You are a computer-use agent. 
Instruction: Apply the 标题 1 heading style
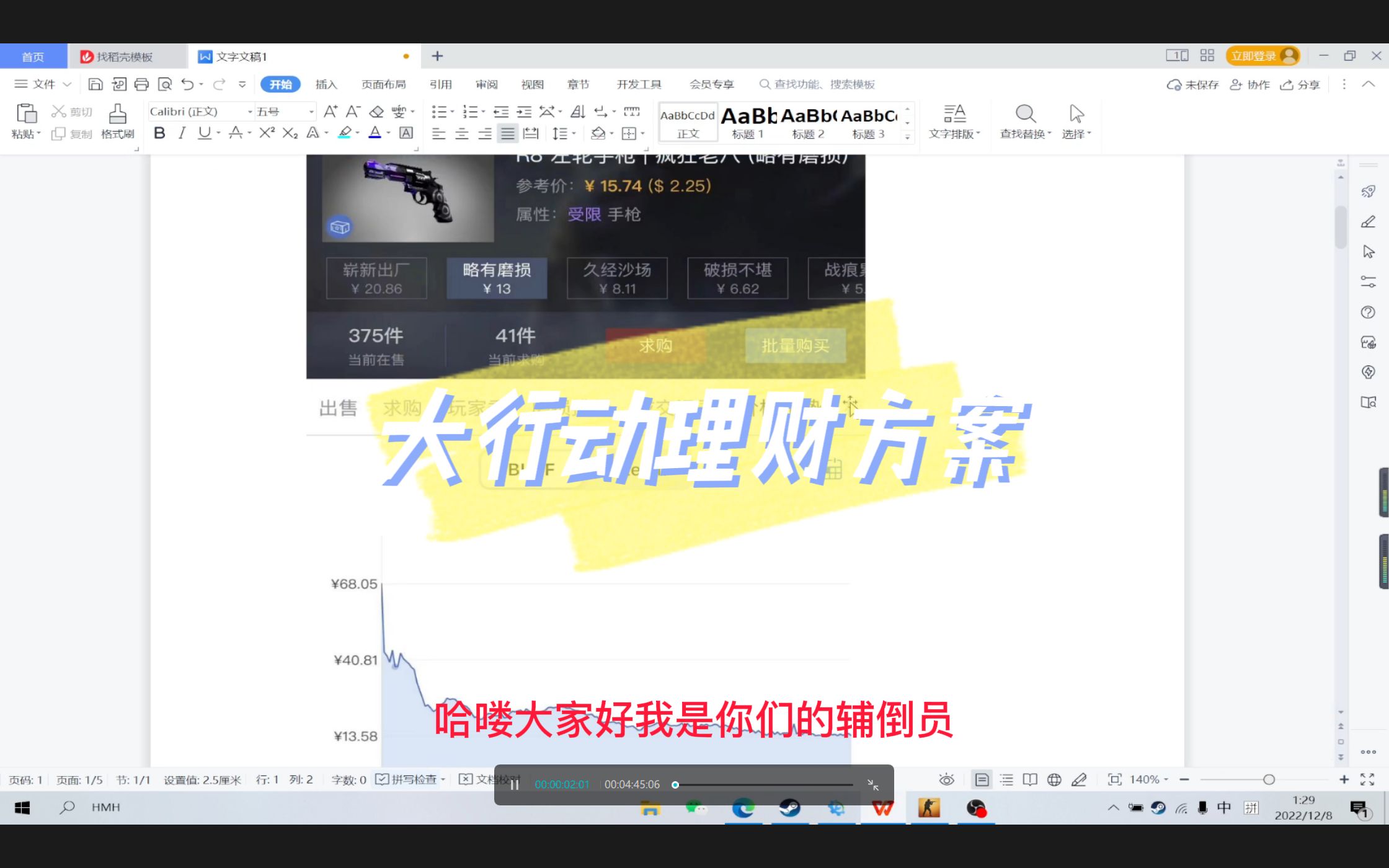(748, 122)
